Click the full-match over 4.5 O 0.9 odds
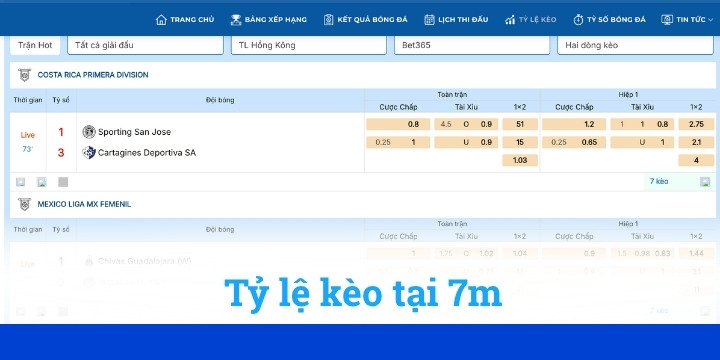 (466, 124)
